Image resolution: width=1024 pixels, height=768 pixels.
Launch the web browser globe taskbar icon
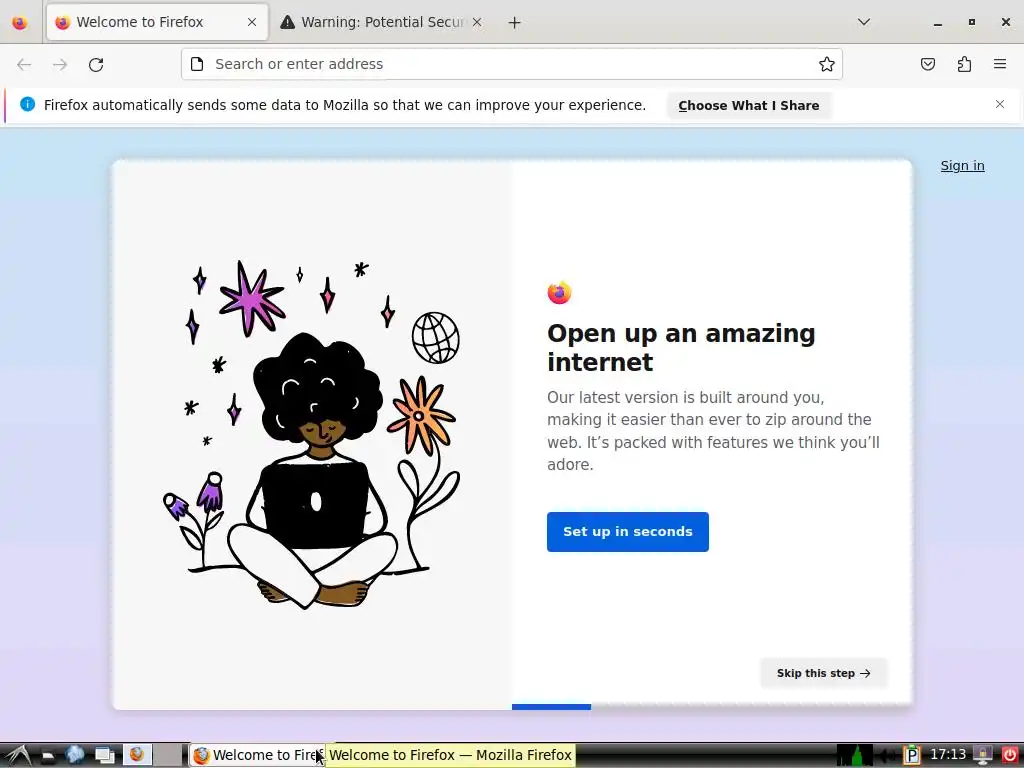[75, 755]
